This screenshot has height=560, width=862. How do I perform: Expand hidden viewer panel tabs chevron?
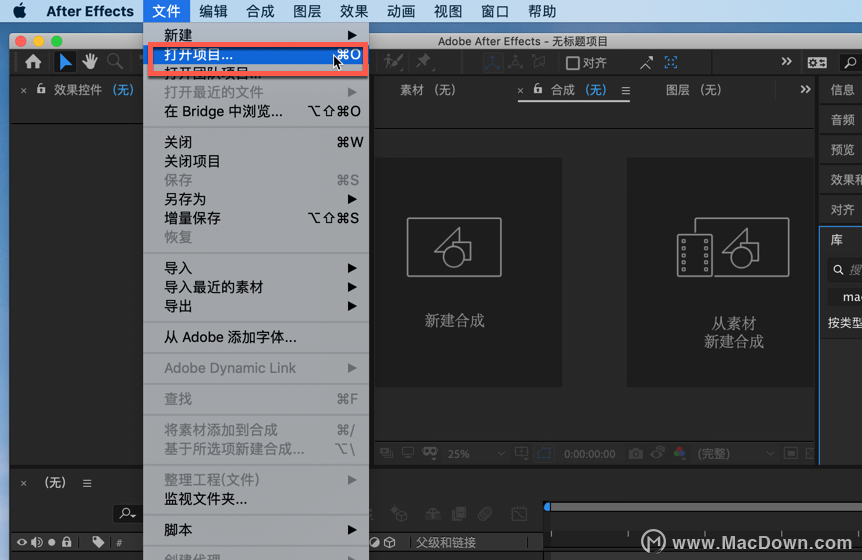pyautogui.click(x=805, y=89)
